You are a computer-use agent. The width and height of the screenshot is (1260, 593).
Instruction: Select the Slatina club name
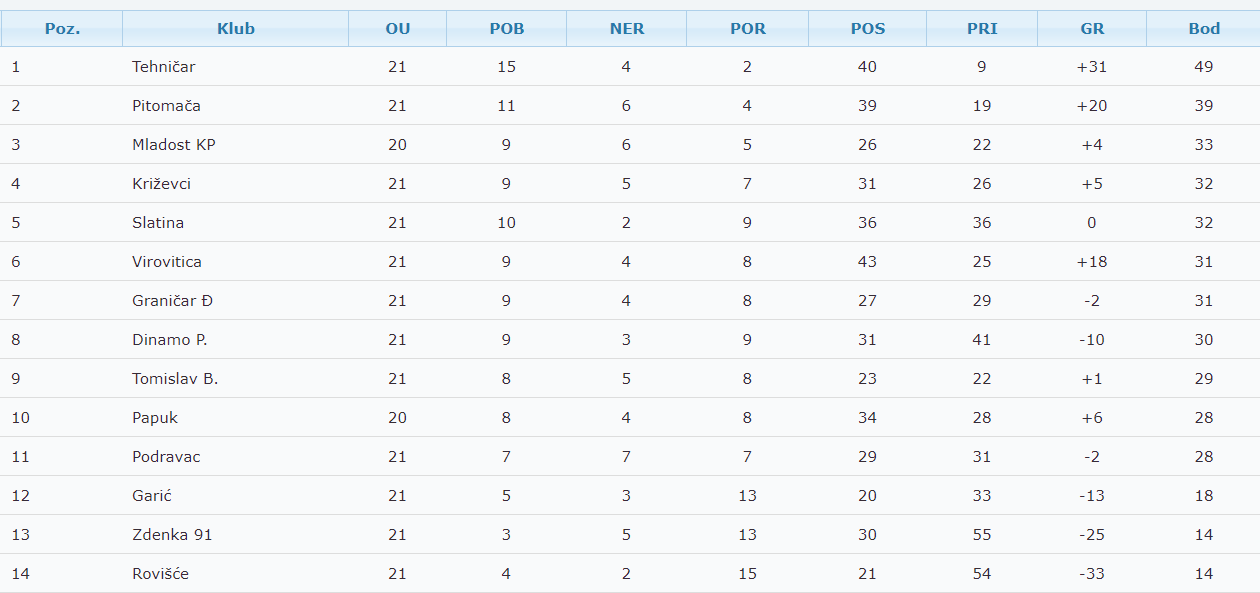(158, 223)
